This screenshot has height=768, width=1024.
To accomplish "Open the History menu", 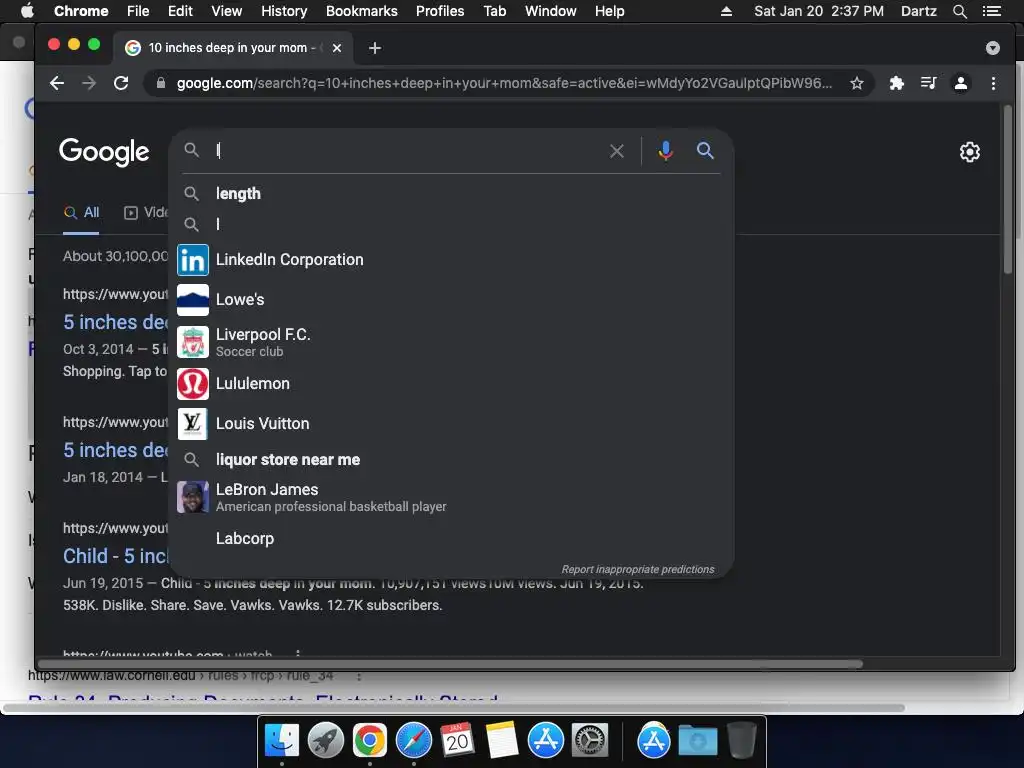I will tap(284, 11).
